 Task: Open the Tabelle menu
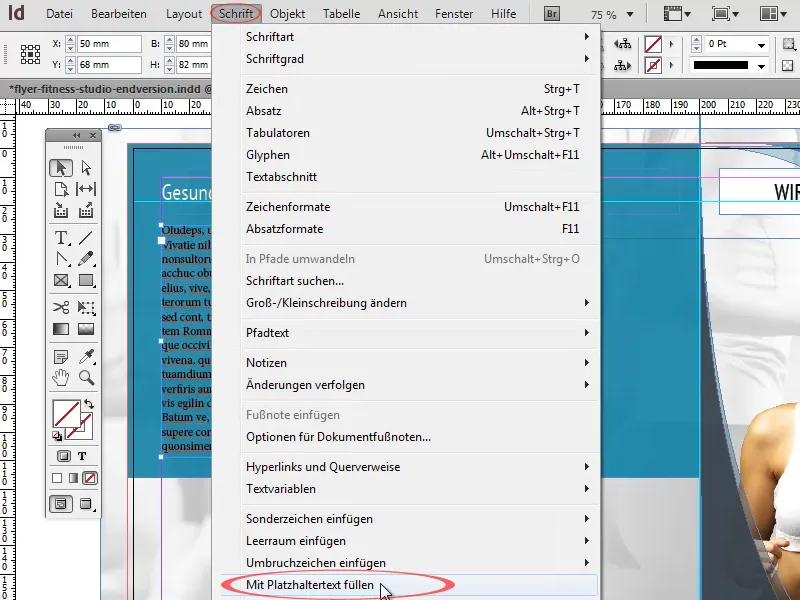(x=341, y=14)
